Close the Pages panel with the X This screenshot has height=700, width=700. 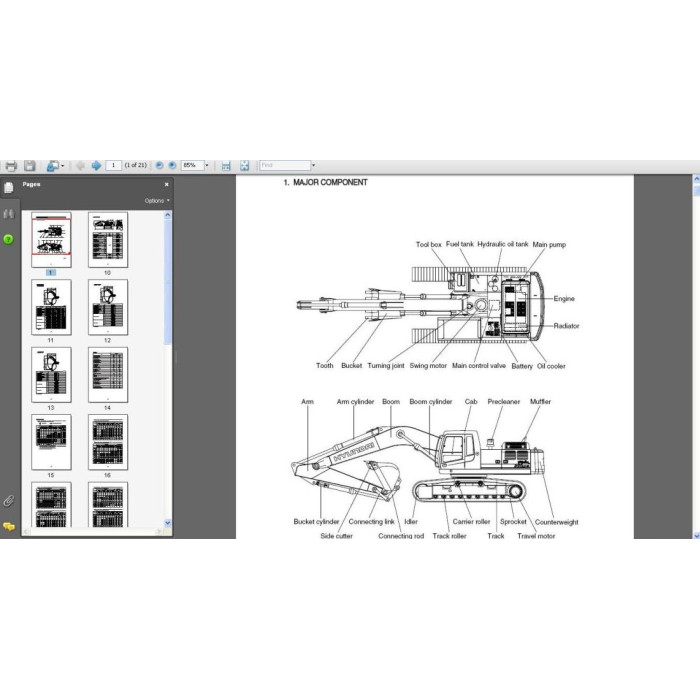click(x=167, y=184)
